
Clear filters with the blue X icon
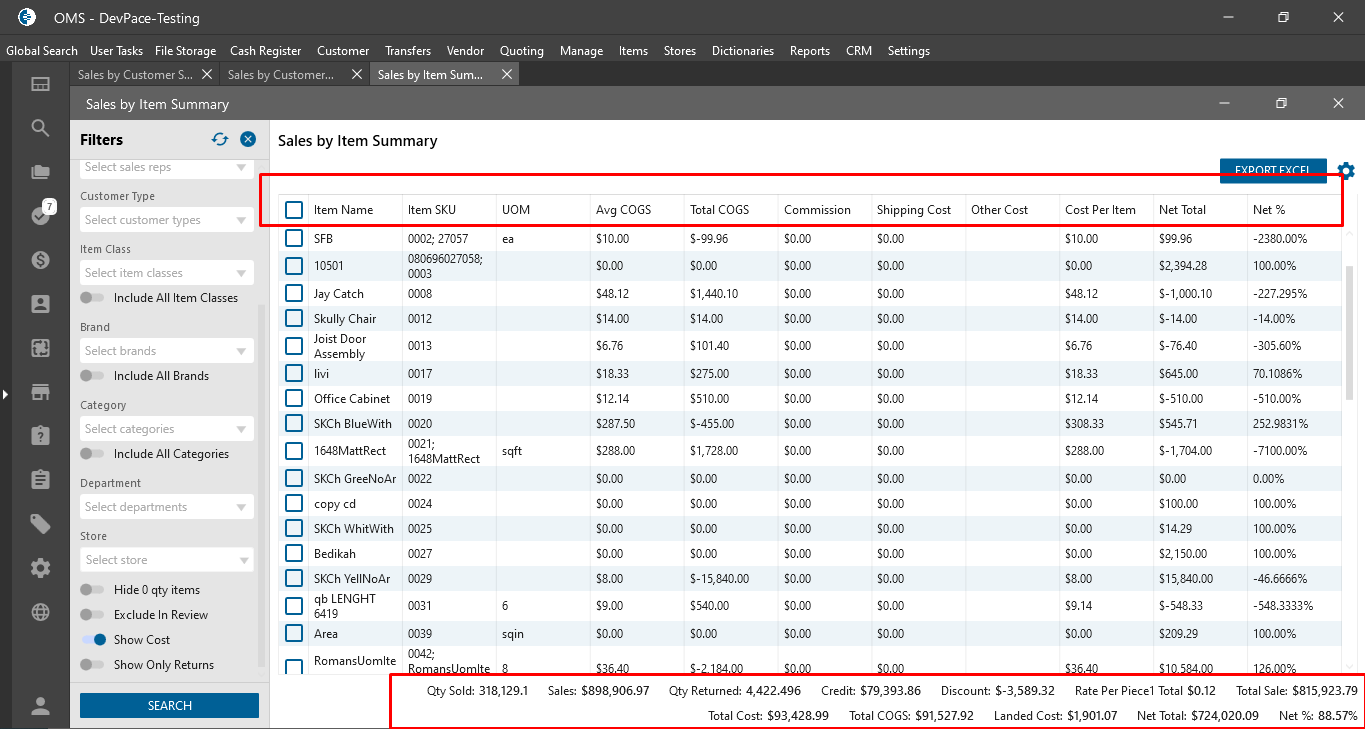click(248, 140)
